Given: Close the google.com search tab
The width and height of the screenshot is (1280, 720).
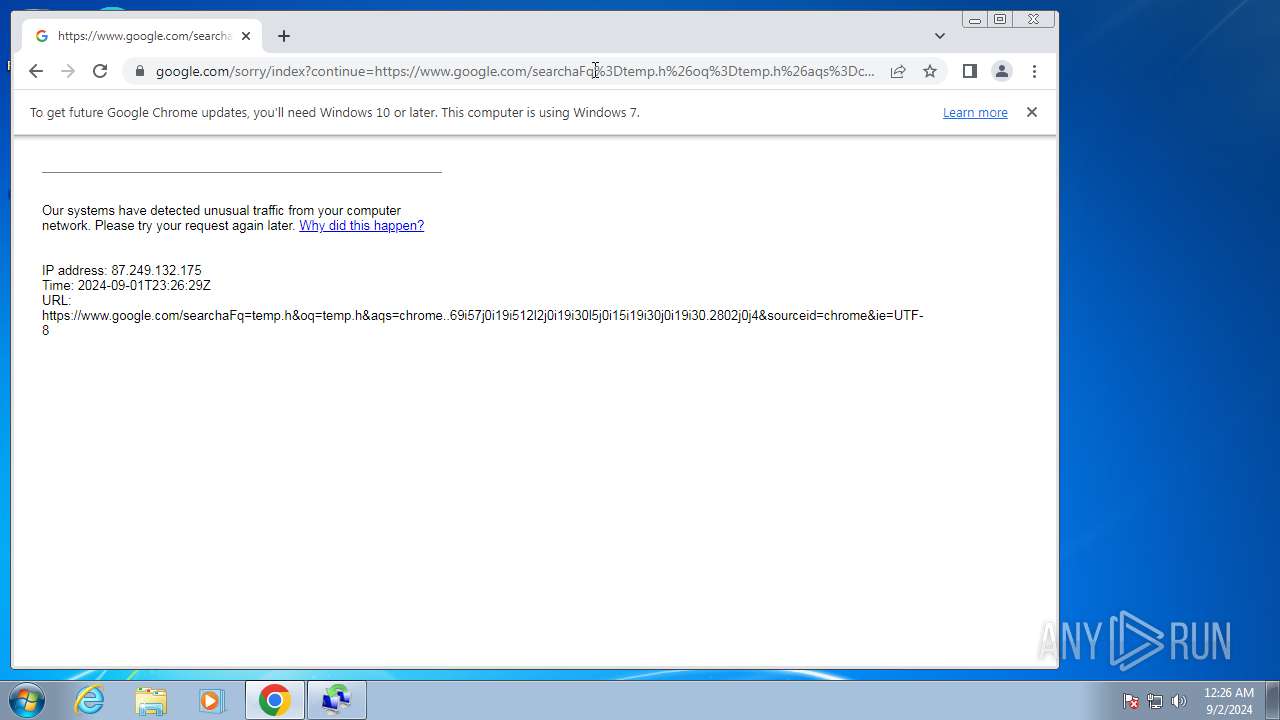Looking at the screenshot, I should pos(246,36).
